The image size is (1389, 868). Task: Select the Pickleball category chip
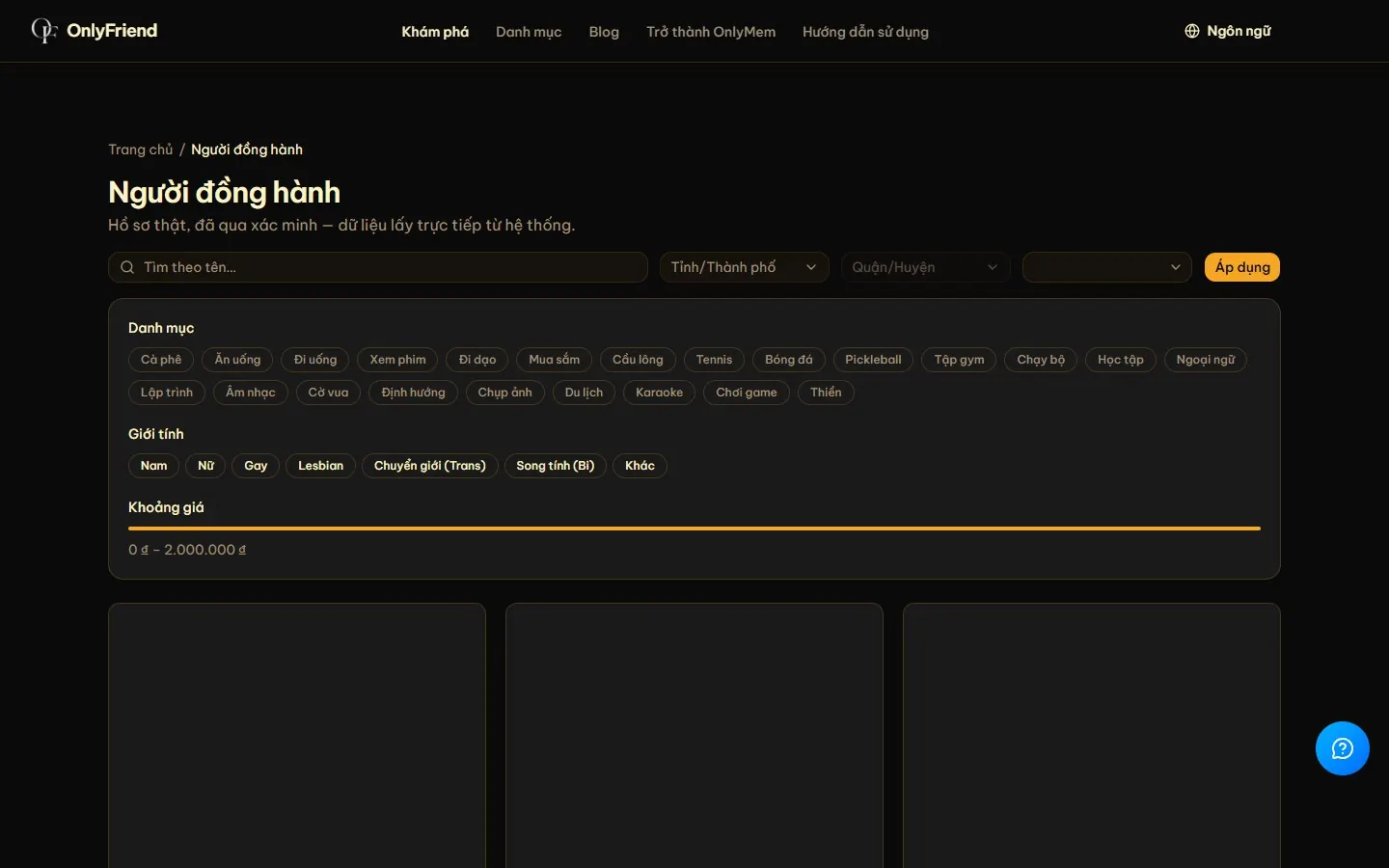pos(873,360)
